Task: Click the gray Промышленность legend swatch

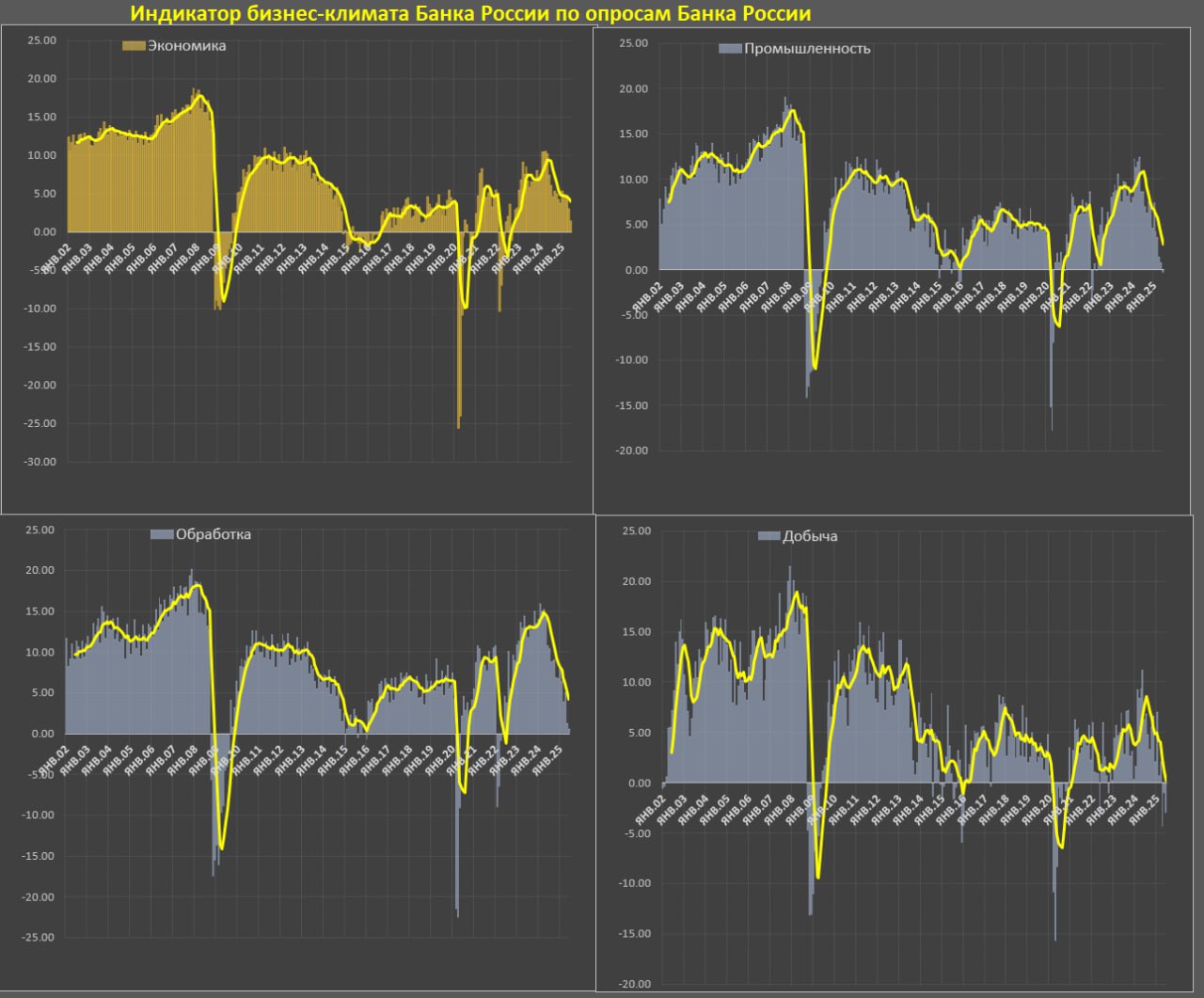Action: pos(730,49)
